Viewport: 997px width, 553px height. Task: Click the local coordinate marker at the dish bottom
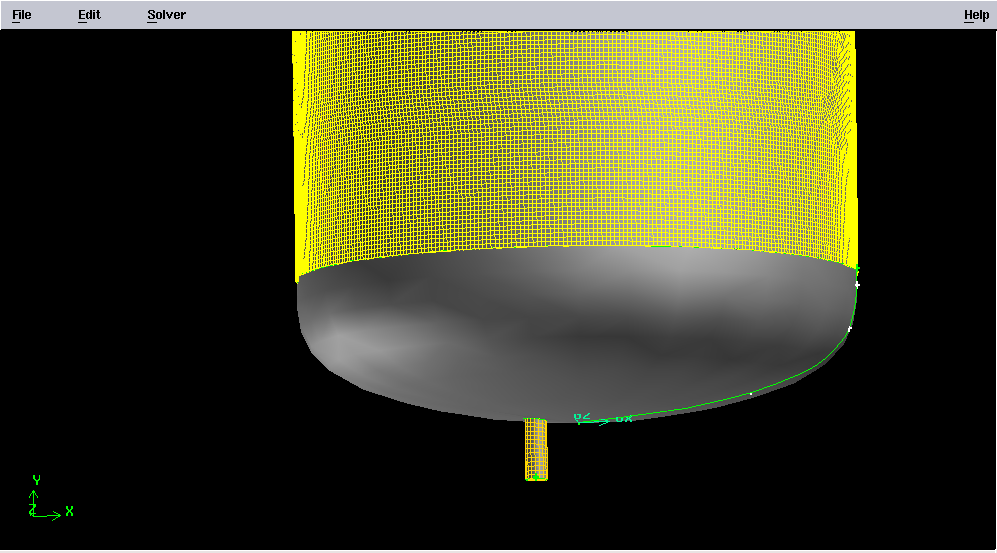[x=580, y=419]
